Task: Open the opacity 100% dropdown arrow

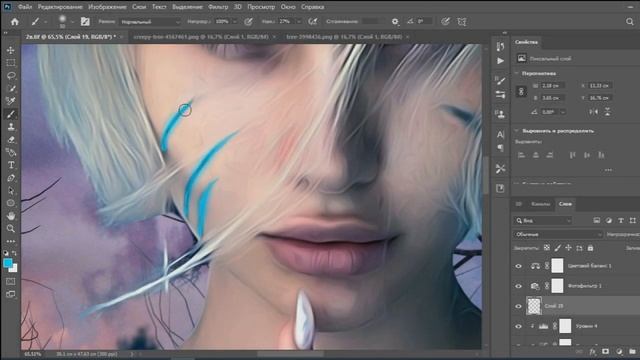Action: click(235, 22)
